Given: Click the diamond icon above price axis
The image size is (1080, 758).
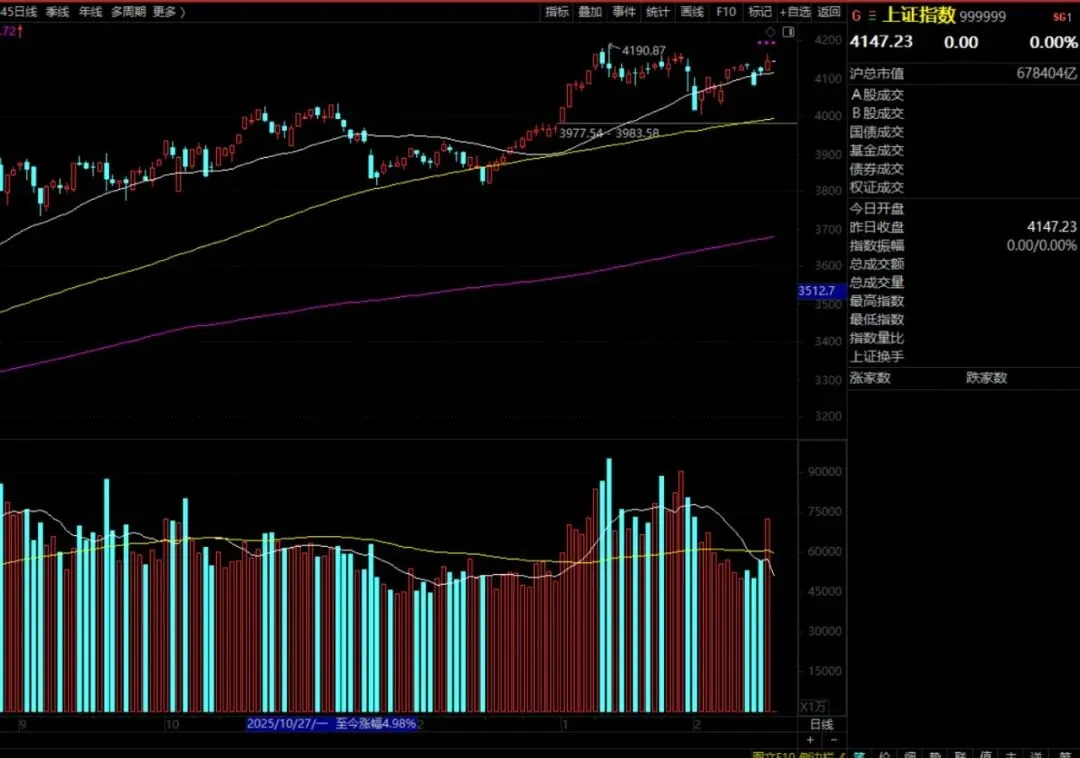Looking at the screenshot, I should click(770, 32).
